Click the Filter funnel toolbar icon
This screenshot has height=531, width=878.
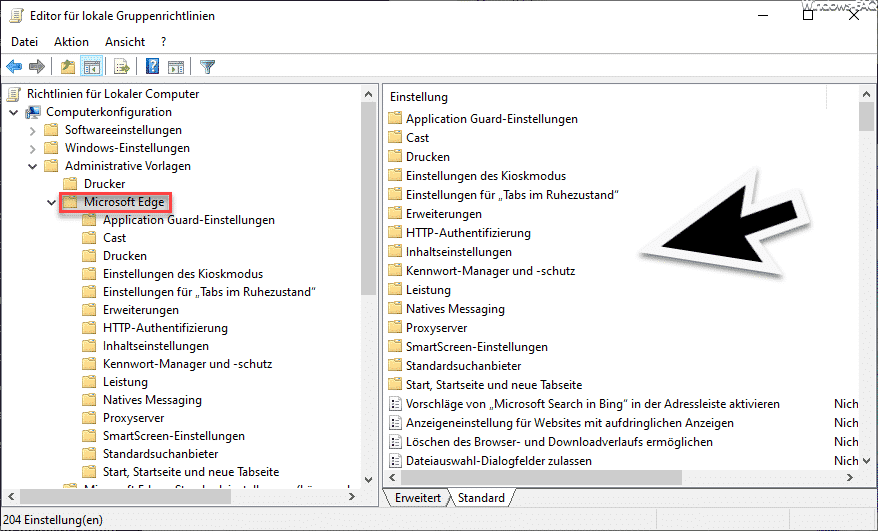click(x=207, y=67)
